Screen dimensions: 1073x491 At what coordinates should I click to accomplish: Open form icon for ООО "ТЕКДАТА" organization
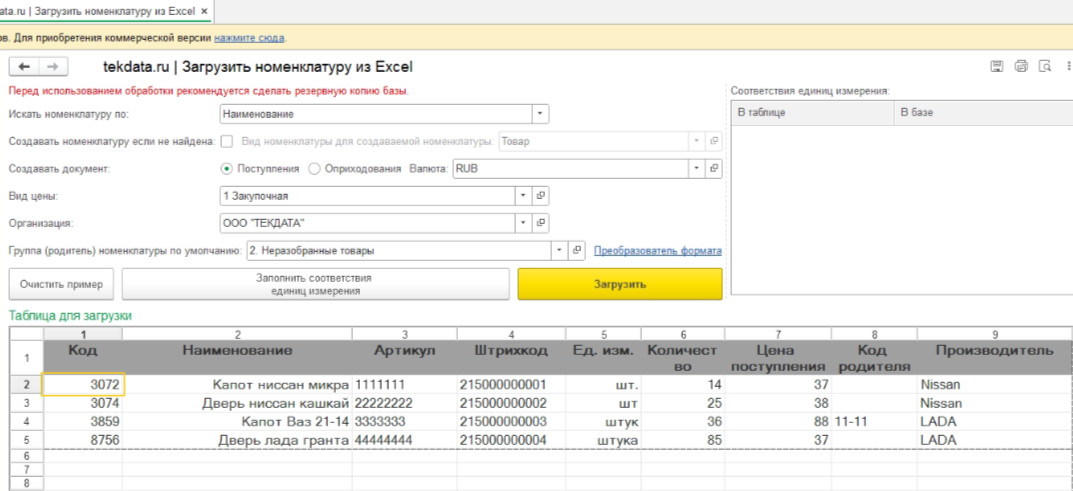pos(541,223)
